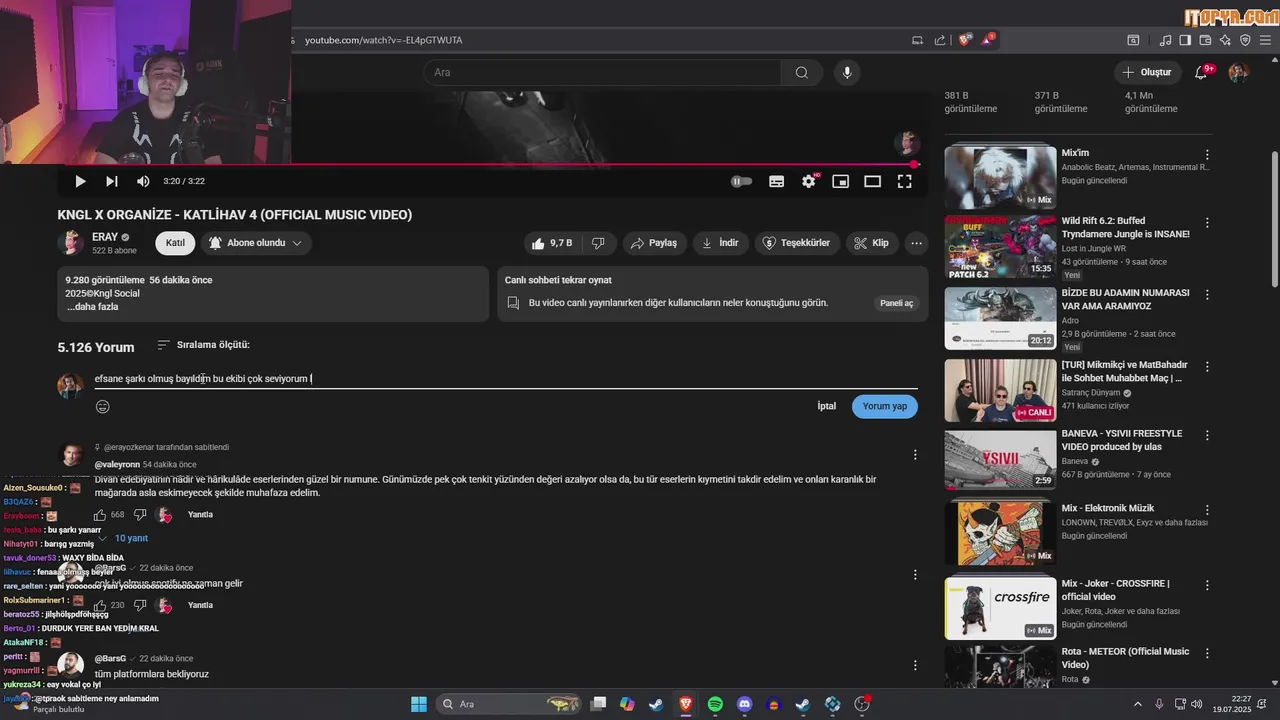Start voice search with microphone
Viewport: 1280px width, 720px height.
tap(847, 72)
